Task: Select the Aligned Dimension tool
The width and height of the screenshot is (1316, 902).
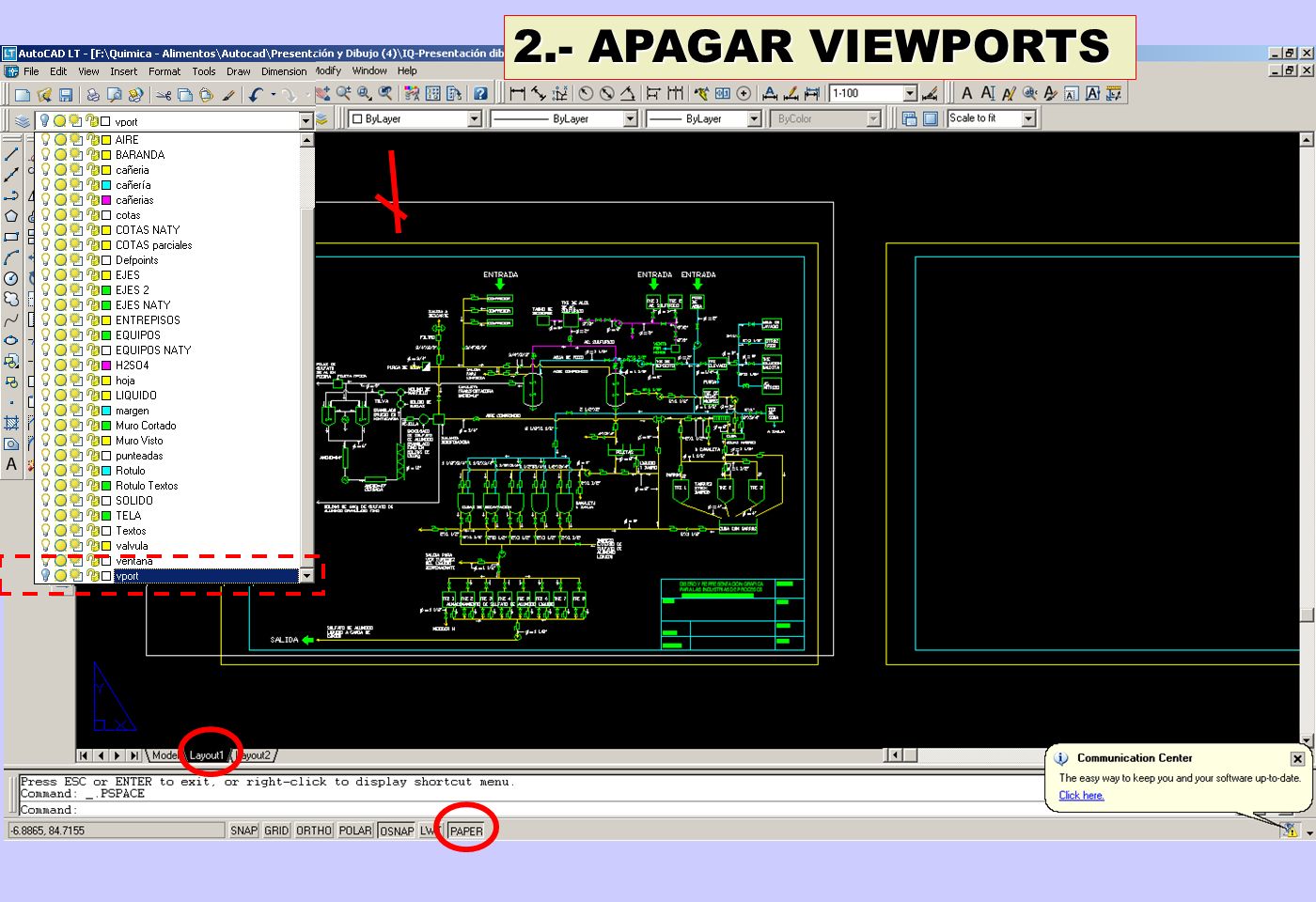Action: pos(539,93)
